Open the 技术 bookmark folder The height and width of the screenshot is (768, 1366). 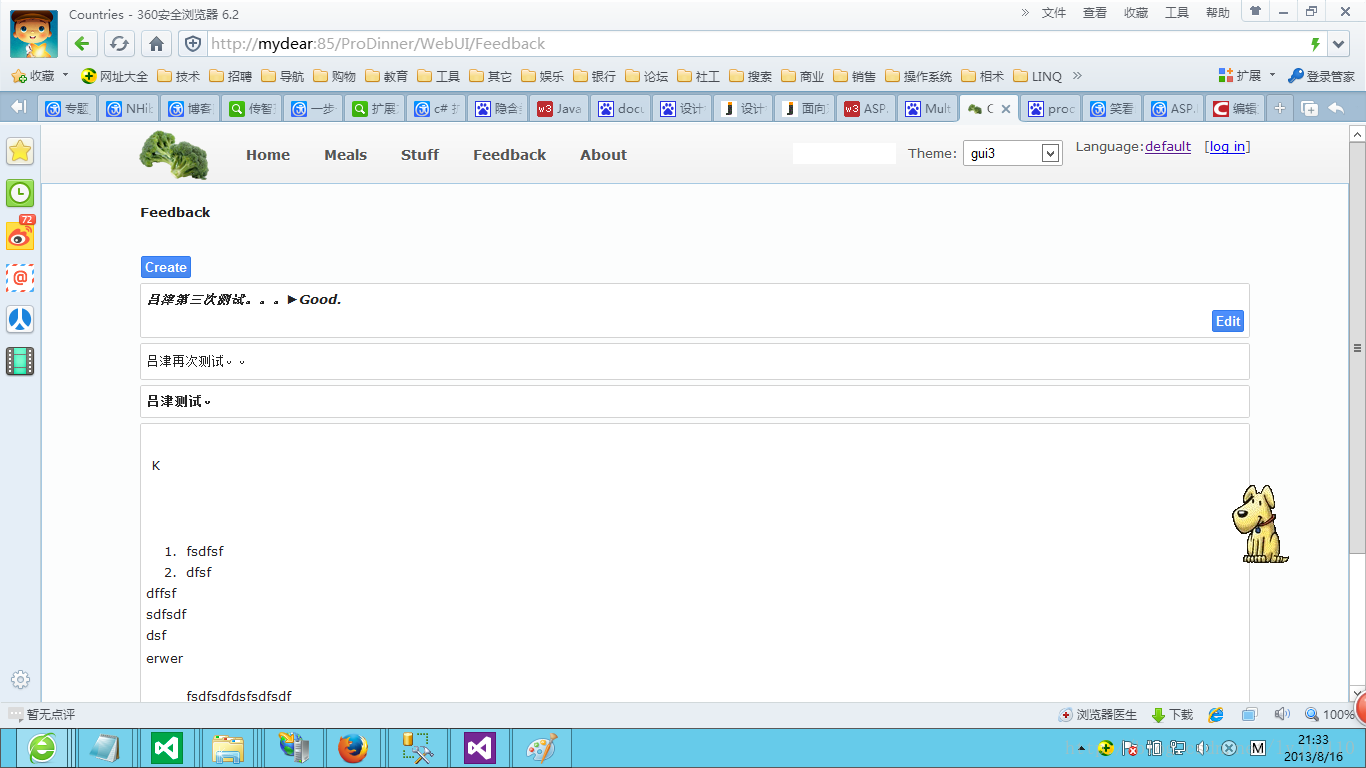[178, 76]
